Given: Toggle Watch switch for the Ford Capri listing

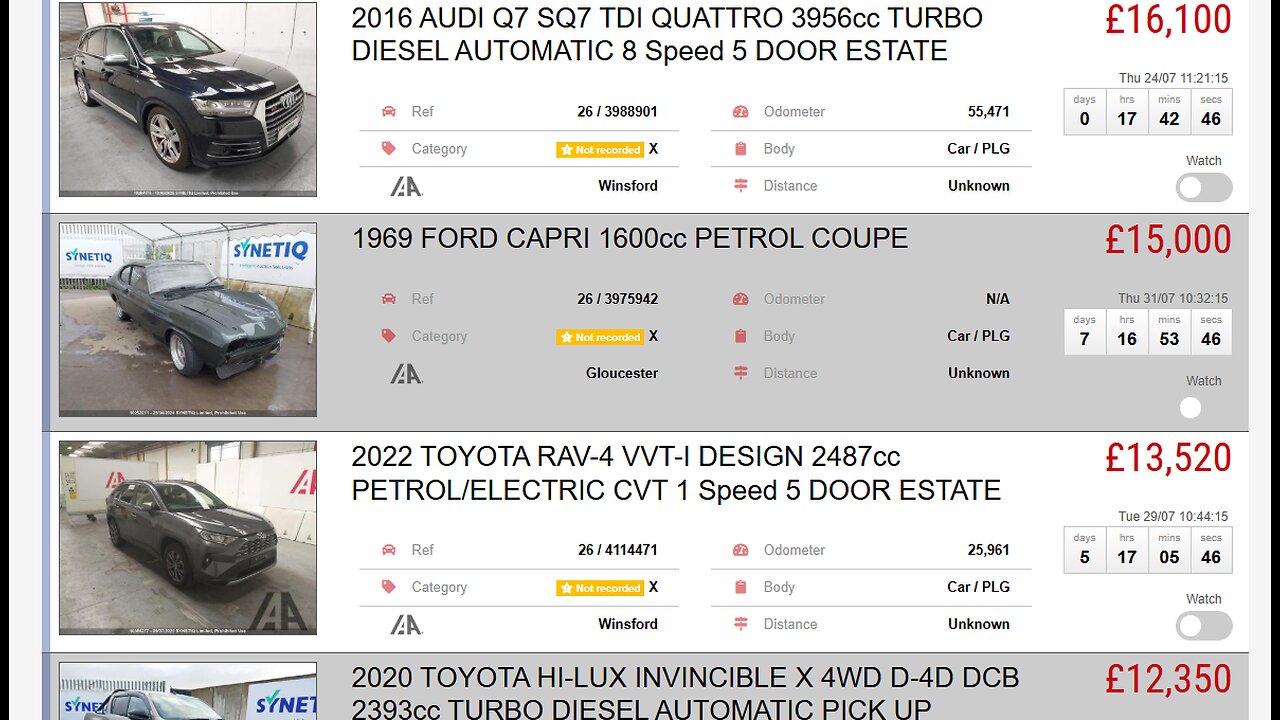Looking at the screenshot, I should click(1204, 407).
